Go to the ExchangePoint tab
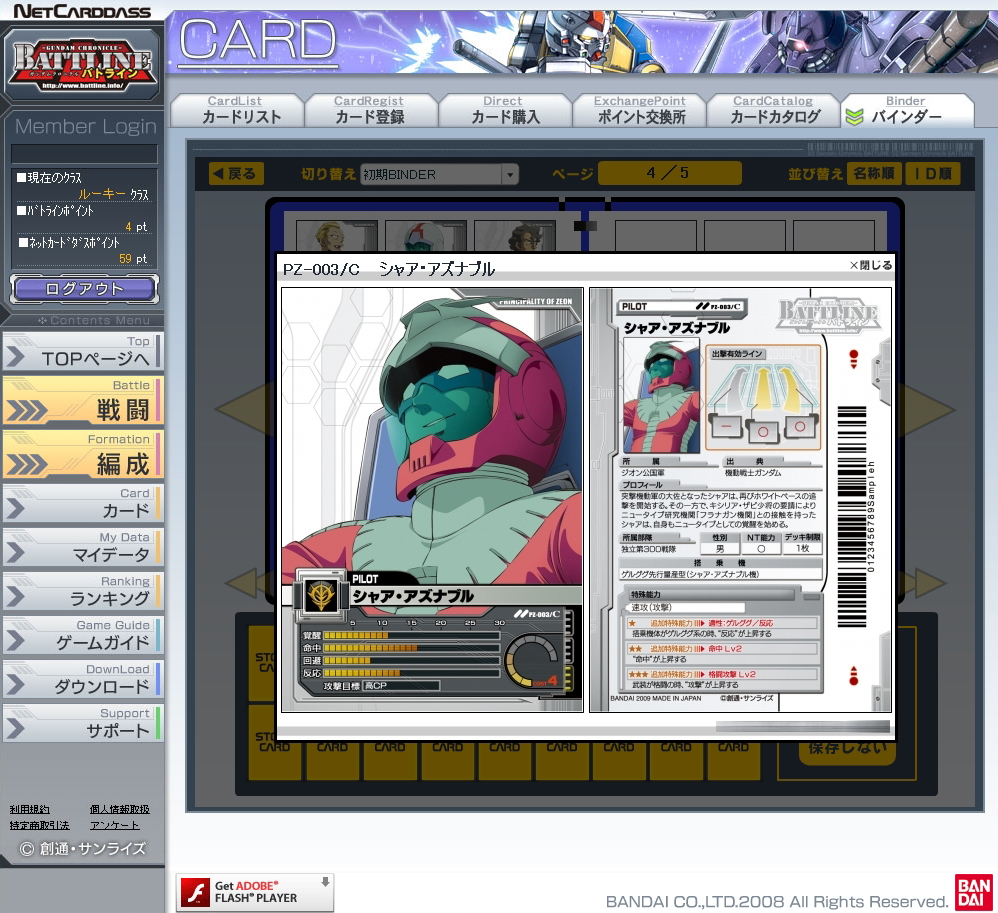The width and height of the screenshot is (998, 913). (640, 110)
